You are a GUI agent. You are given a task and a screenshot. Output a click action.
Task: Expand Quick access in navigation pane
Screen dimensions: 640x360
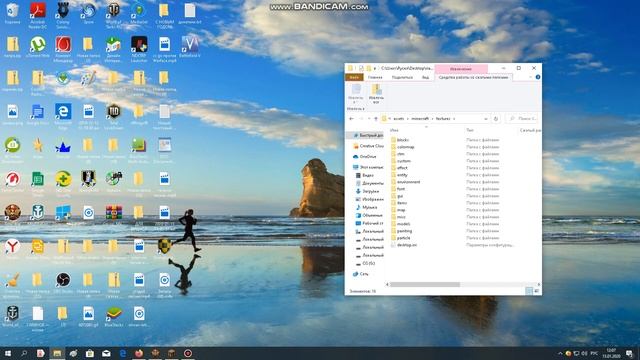368,135
